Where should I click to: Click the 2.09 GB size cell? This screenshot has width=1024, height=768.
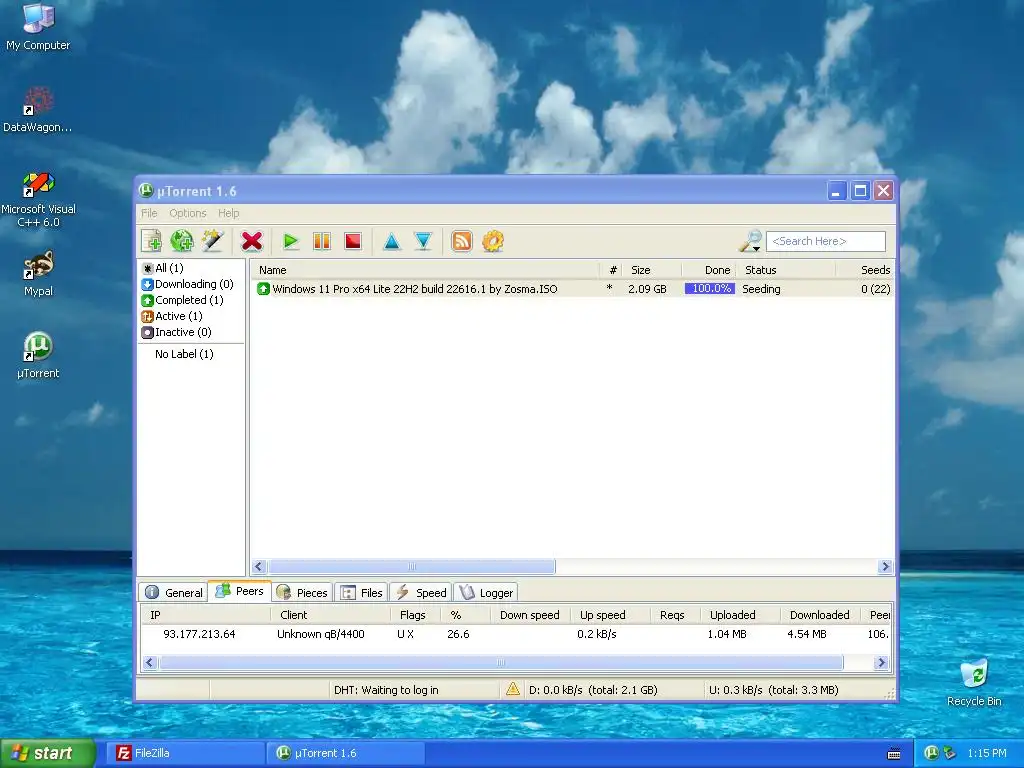pos(647,289)
